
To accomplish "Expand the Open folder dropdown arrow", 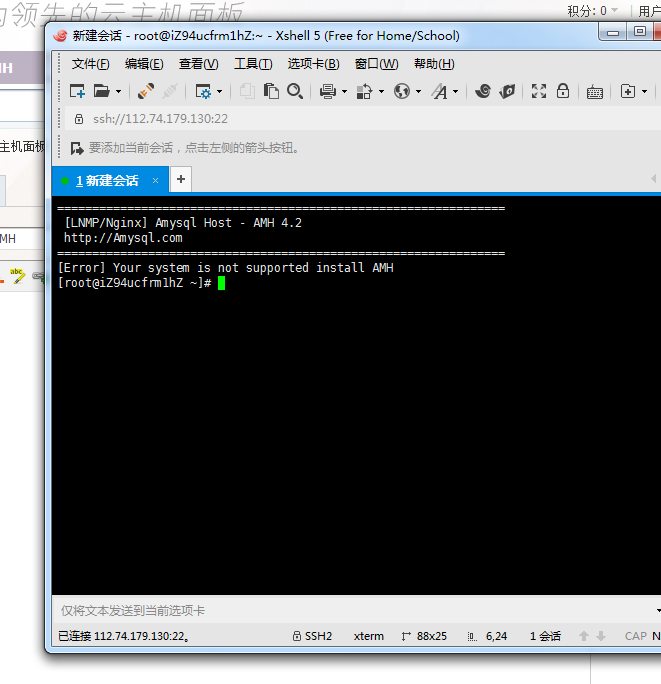I will 119,92.
